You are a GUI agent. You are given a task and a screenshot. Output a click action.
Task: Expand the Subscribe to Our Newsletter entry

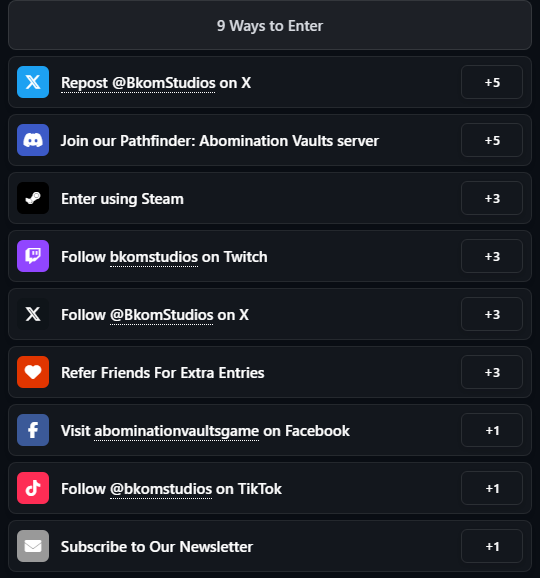pyautogui.click(x=270, y=546)
